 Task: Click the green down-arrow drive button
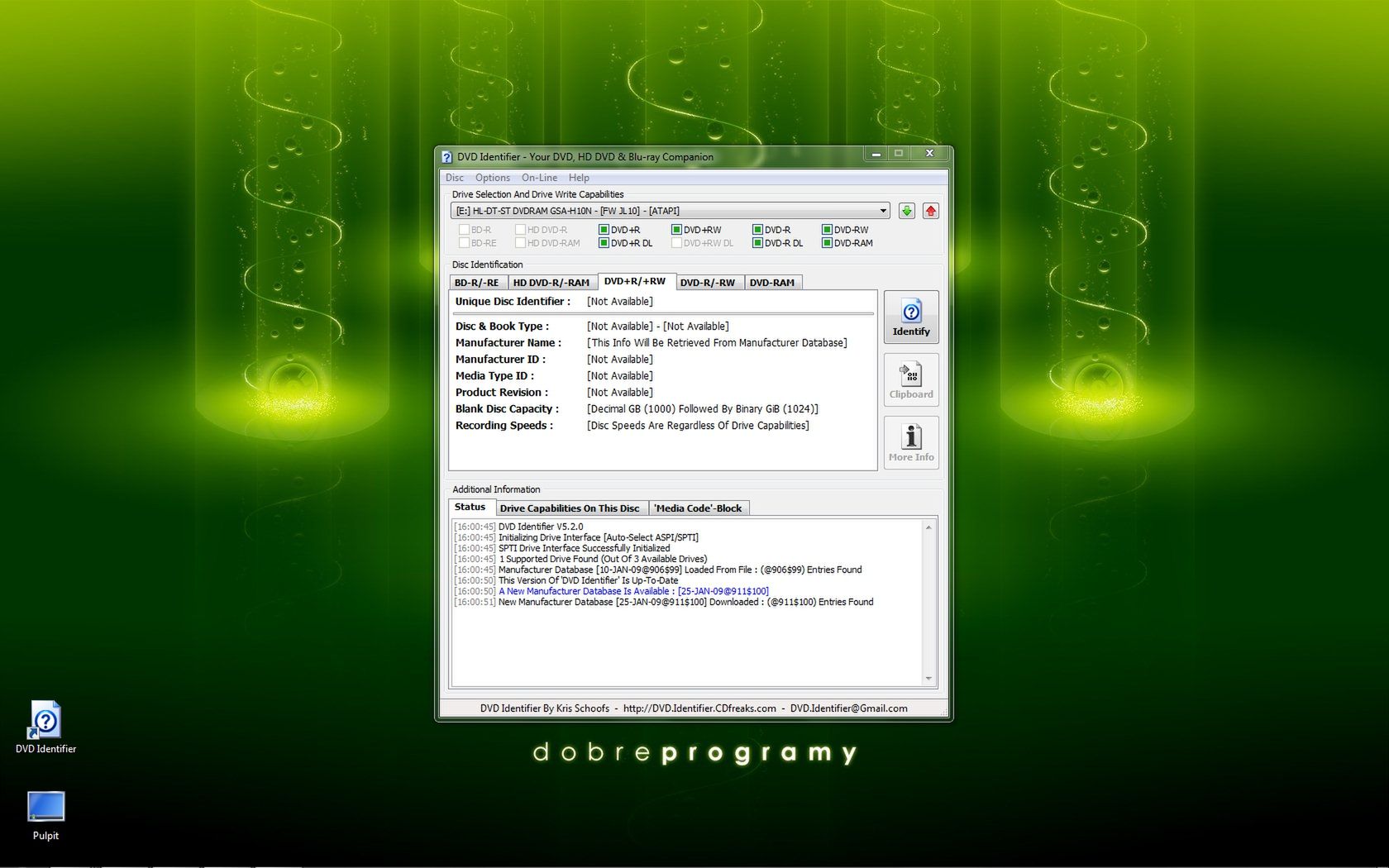point(906,211)
